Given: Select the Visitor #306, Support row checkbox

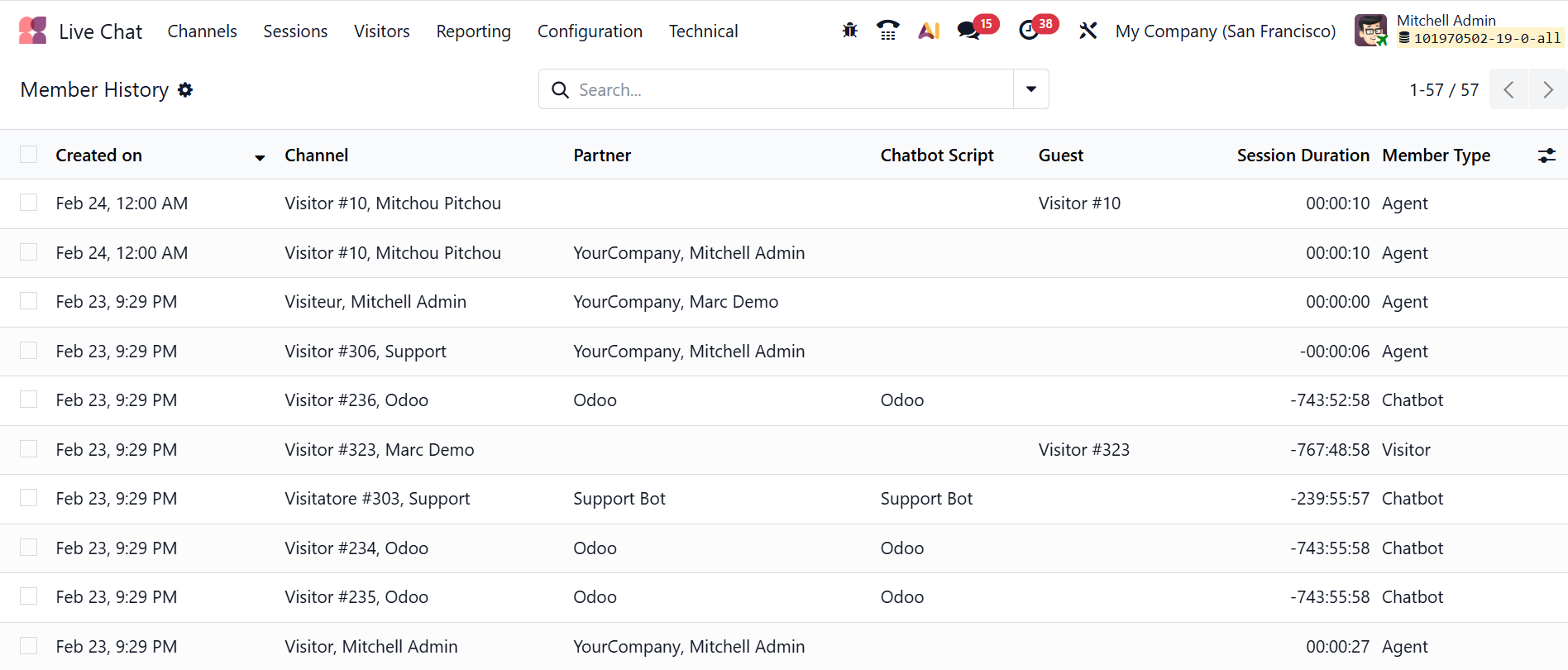Looking at the screenshot, I should (29, 351).
